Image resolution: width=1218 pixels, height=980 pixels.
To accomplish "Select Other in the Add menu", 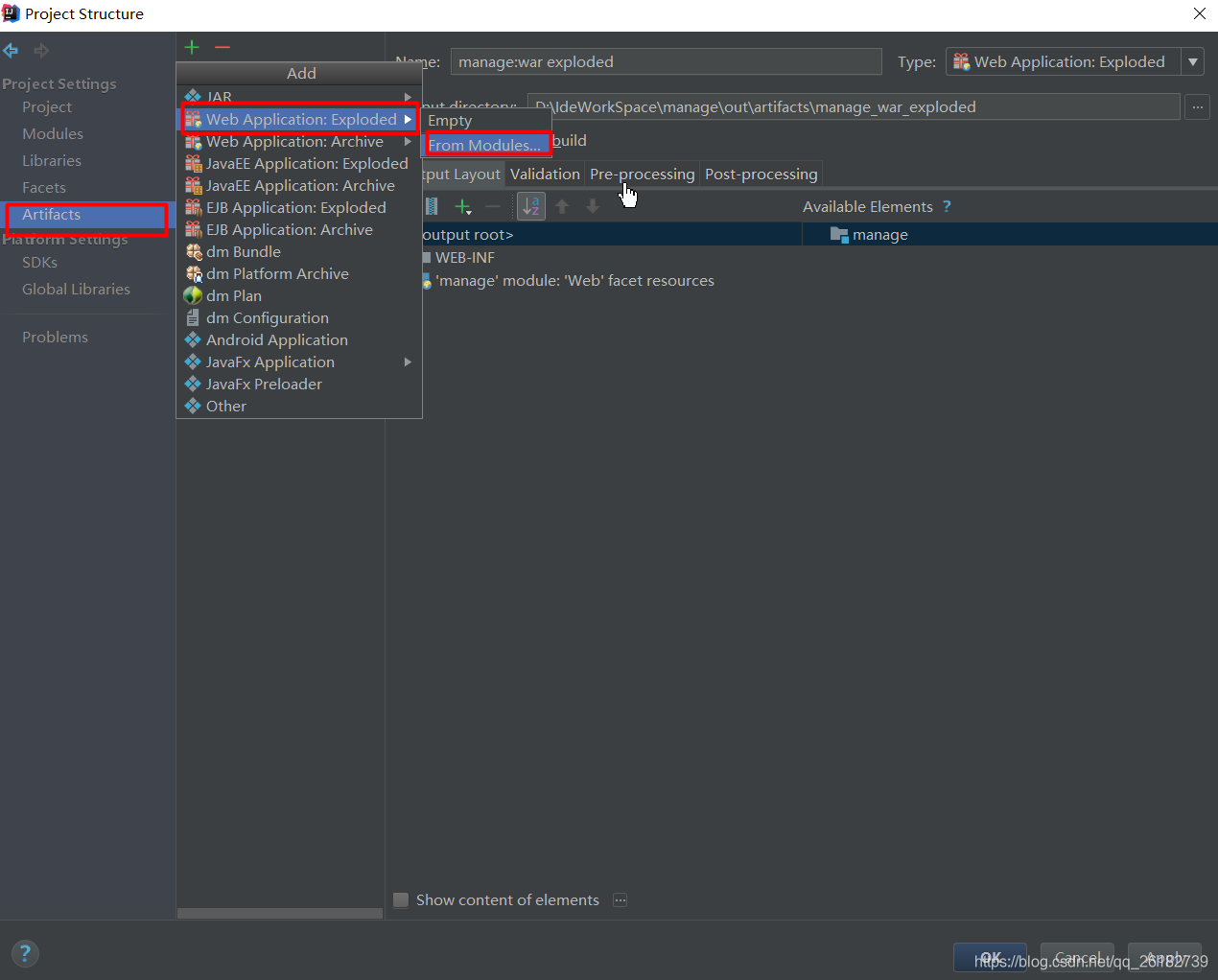I will click(299, 406).
